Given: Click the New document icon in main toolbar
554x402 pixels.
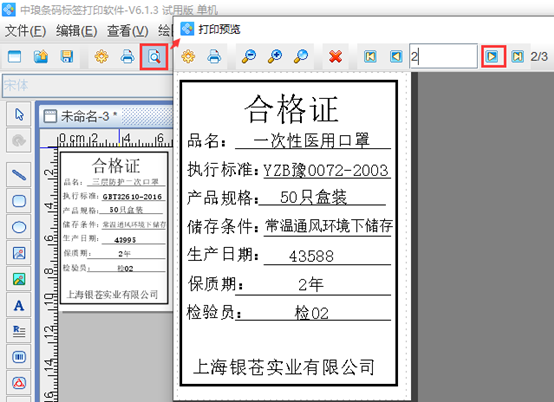Looking at the screenshot, I should 14,57.
